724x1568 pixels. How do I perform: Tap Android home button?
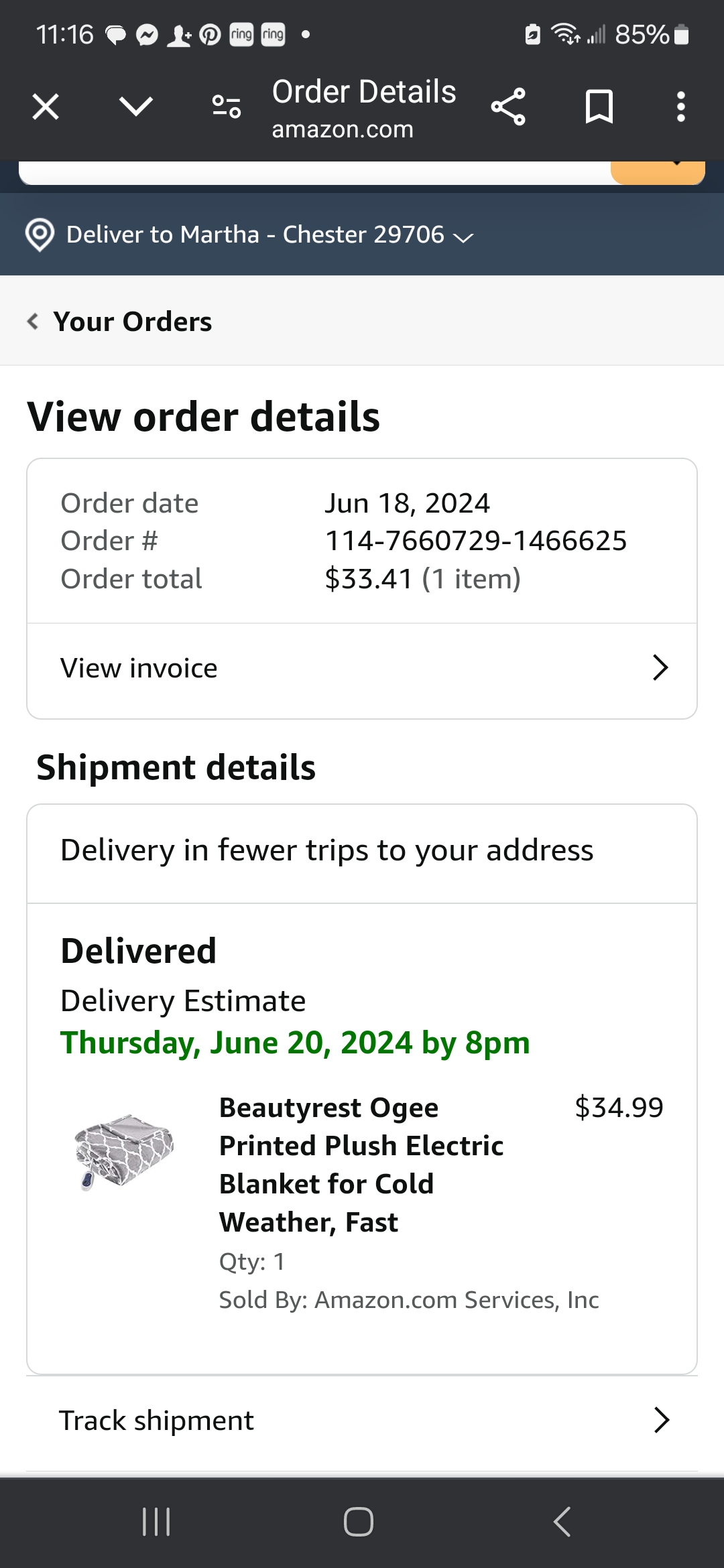coord(359,1521)
